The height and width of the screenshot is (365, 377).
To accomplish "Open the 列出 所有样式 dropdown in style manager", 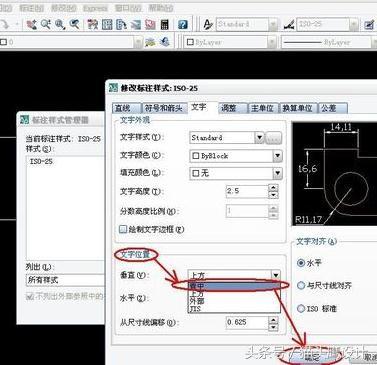I will (66, 280).
